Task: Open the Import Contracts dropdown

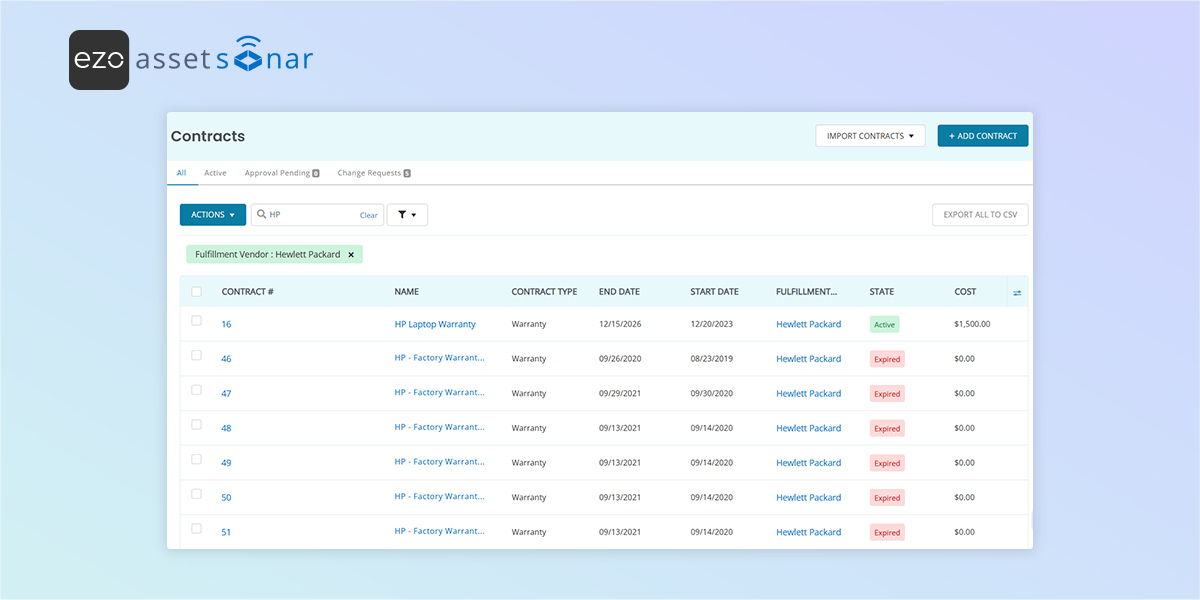Action: click(870, 136)
